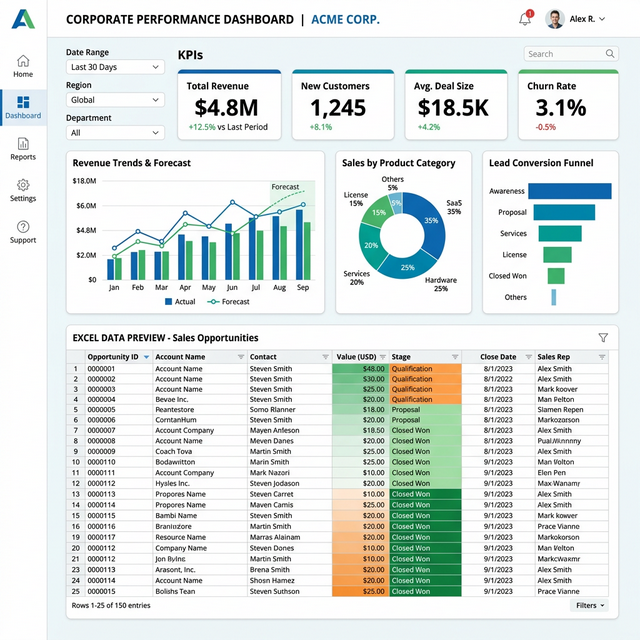Image resolution: width=640 pixels, height=640 pixels.
Task: Click the user profile avatar
Action: point(555,19)
